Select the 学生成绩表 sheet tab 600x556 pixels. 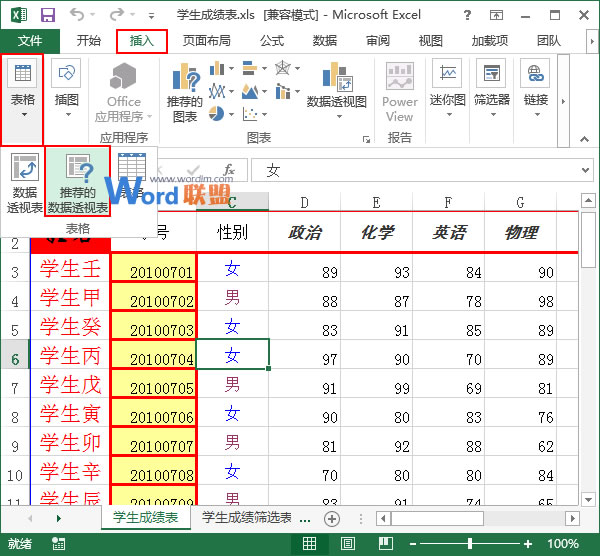point(146,517)
